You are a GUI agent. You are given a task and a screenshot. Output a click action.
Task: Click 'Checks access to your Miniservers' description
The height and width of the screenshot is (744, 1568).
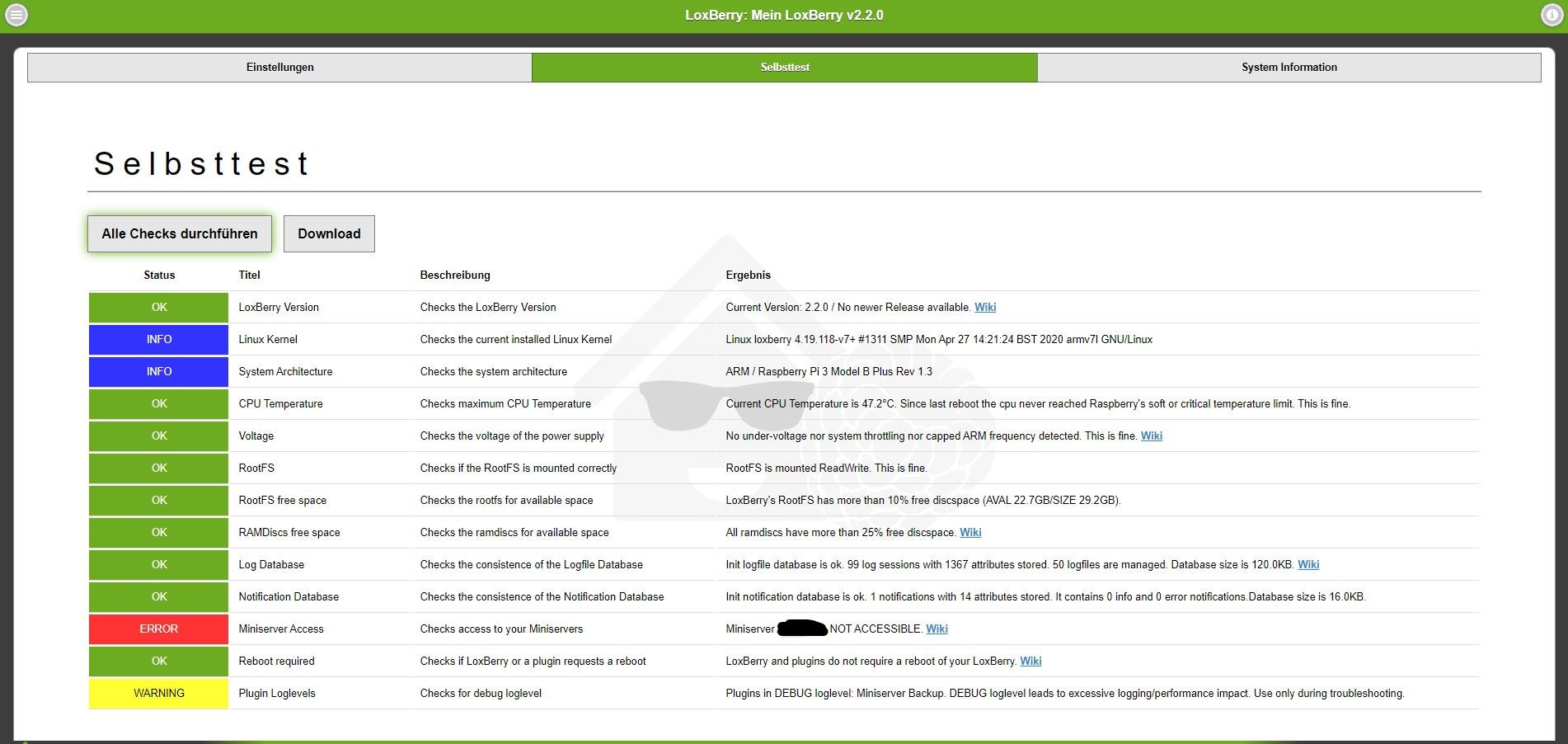point(501,629)
